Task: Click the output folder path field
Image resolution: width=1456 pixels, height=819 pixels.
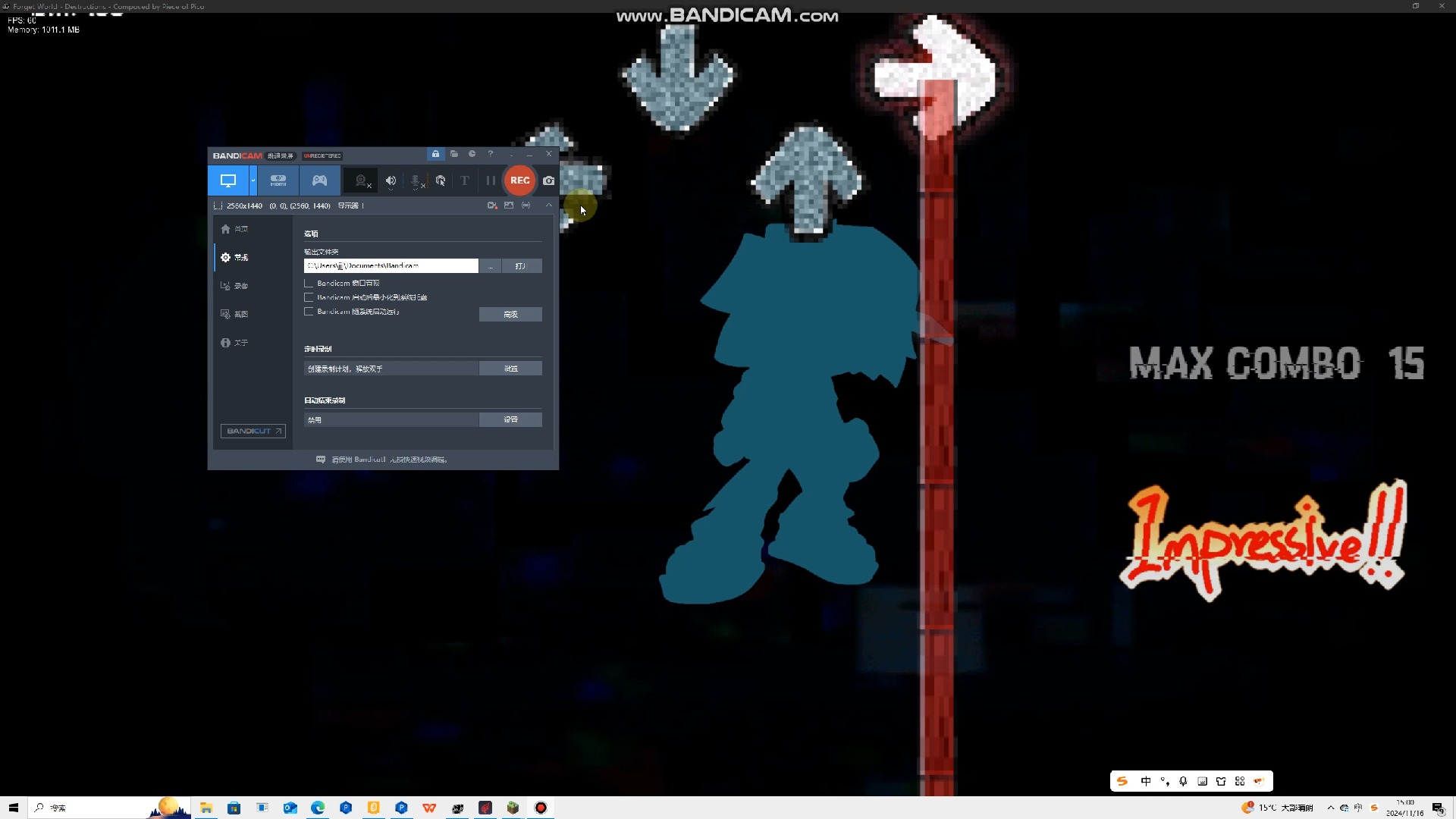Action: 391,266
